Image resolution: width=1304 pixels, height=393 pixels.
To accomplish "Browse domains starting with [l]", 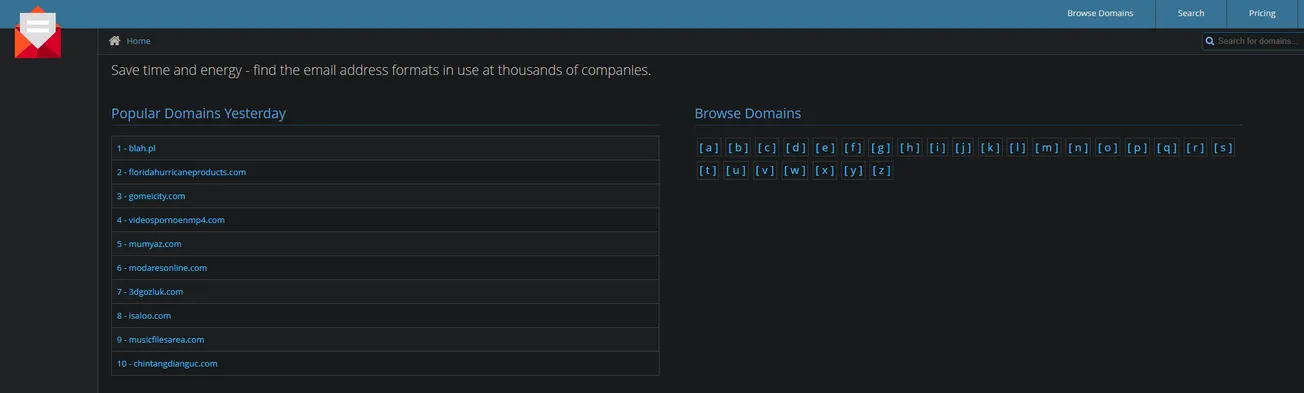I will tap(1018, 148).
